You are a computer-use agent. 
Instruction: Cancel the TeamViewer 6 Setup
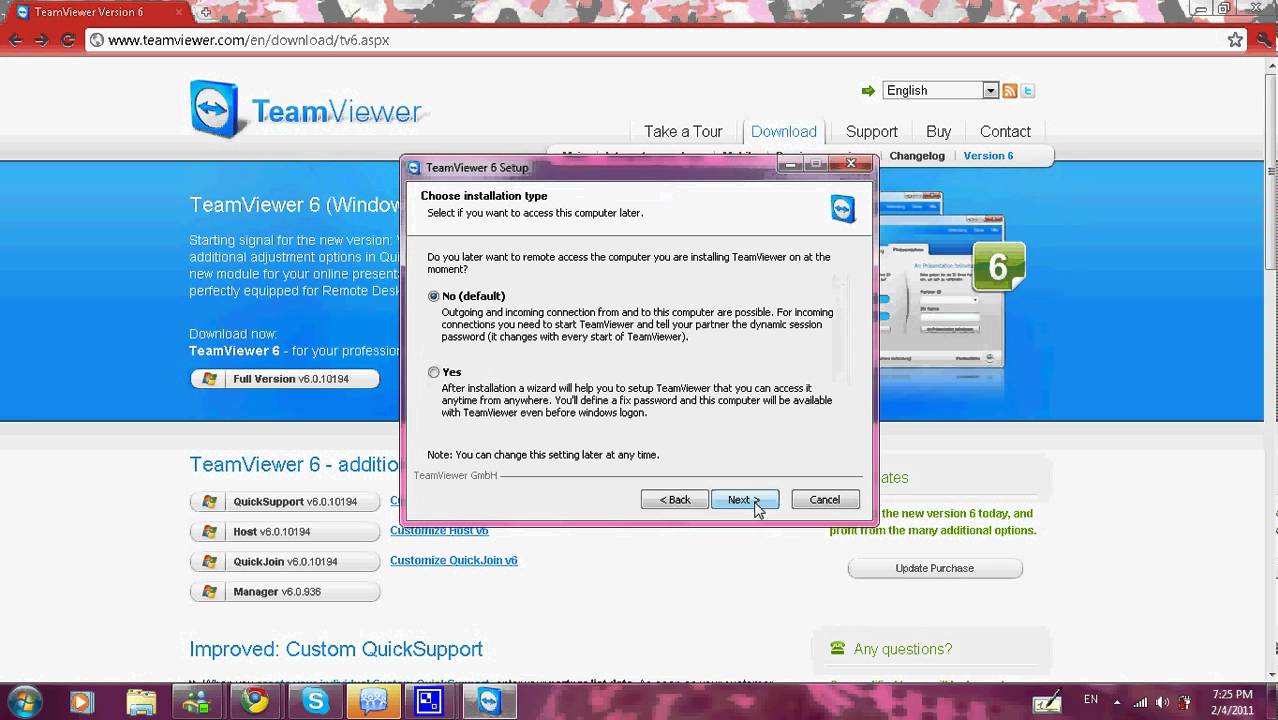coord(825,499)
